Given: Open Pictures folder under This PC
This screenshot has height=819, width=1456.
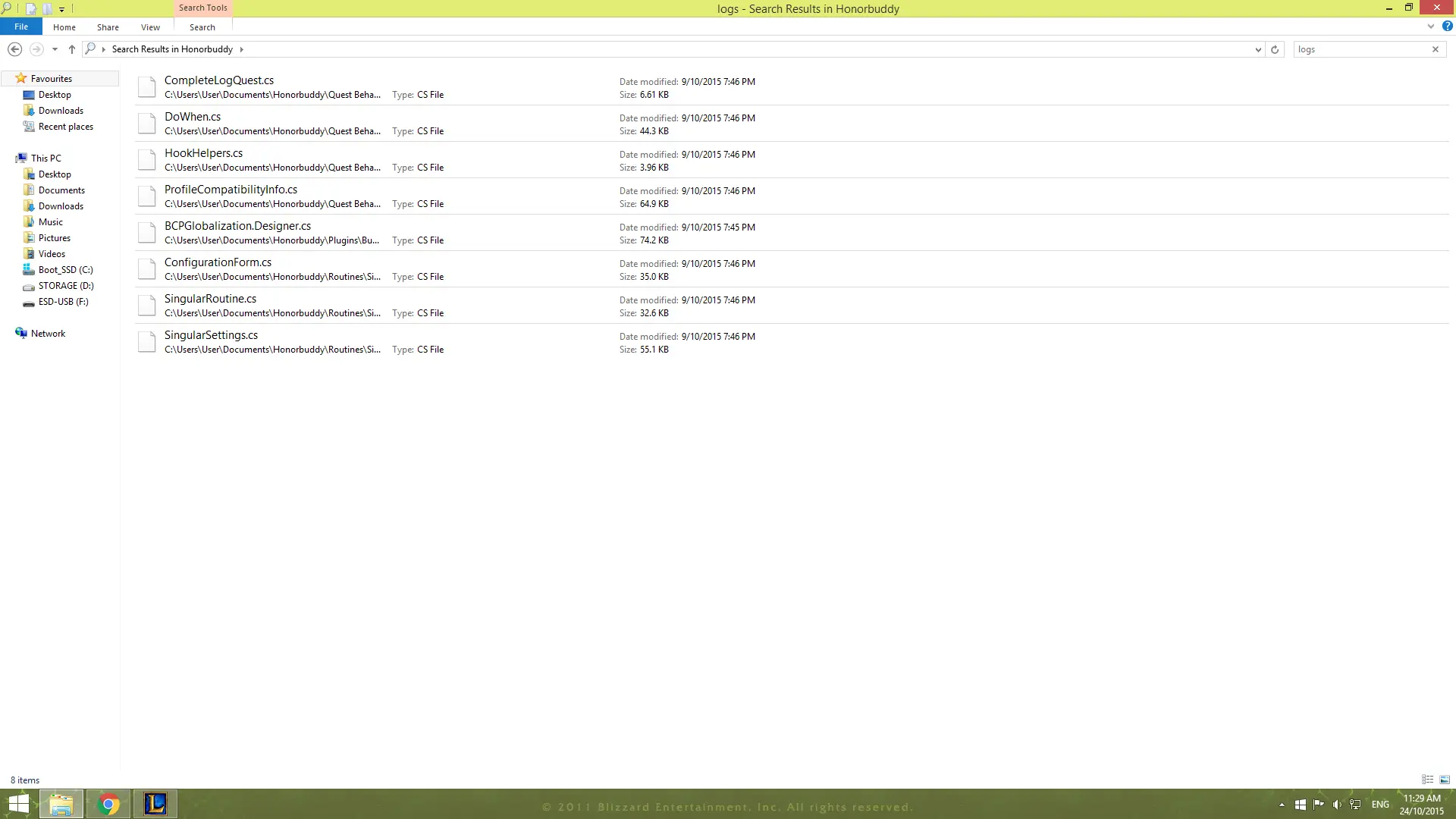Looking at the screenshot, I should click(x=55, y=238).
